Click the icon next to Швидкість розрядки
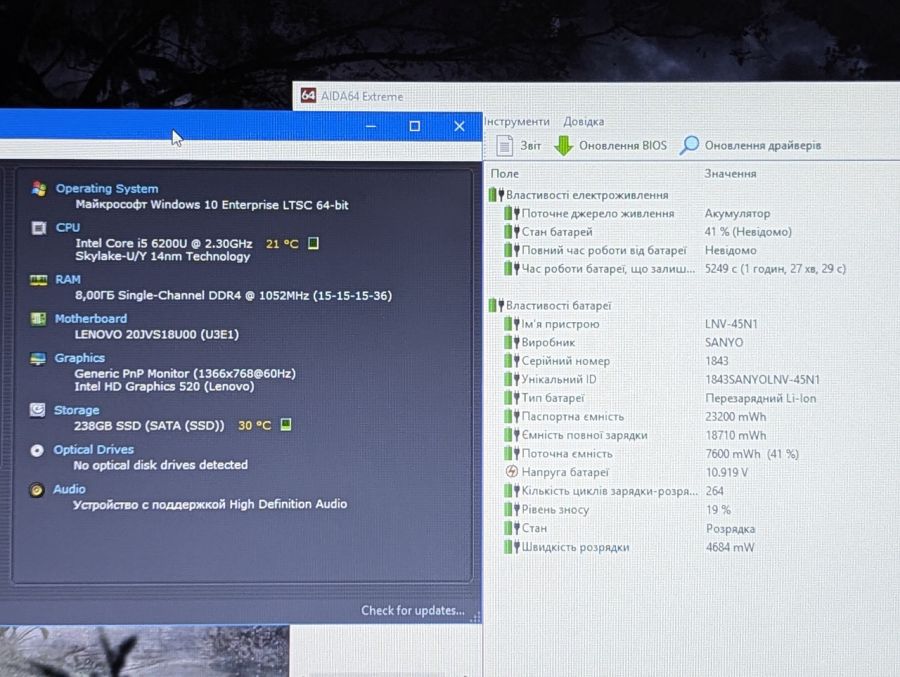The width and height of the screenshot is (900, 677). pos(511,547)
